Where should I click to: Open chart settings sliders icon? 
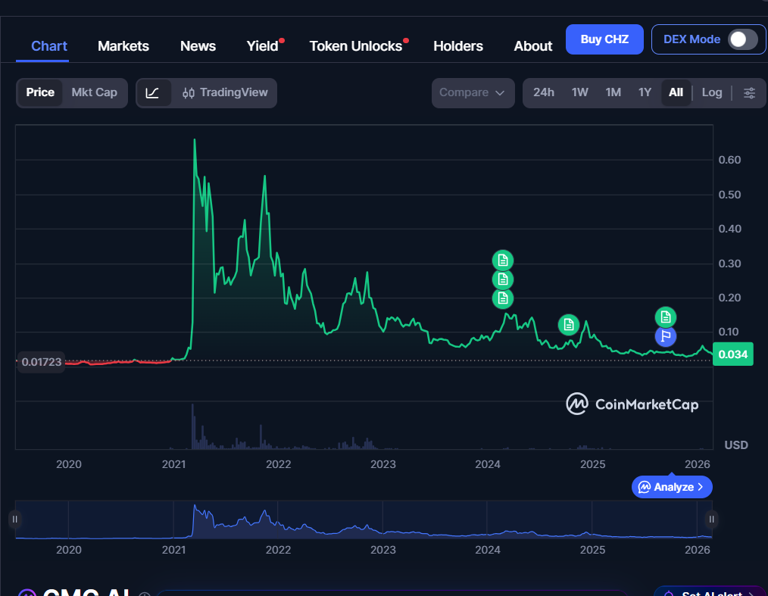click(x=749, y=93)
